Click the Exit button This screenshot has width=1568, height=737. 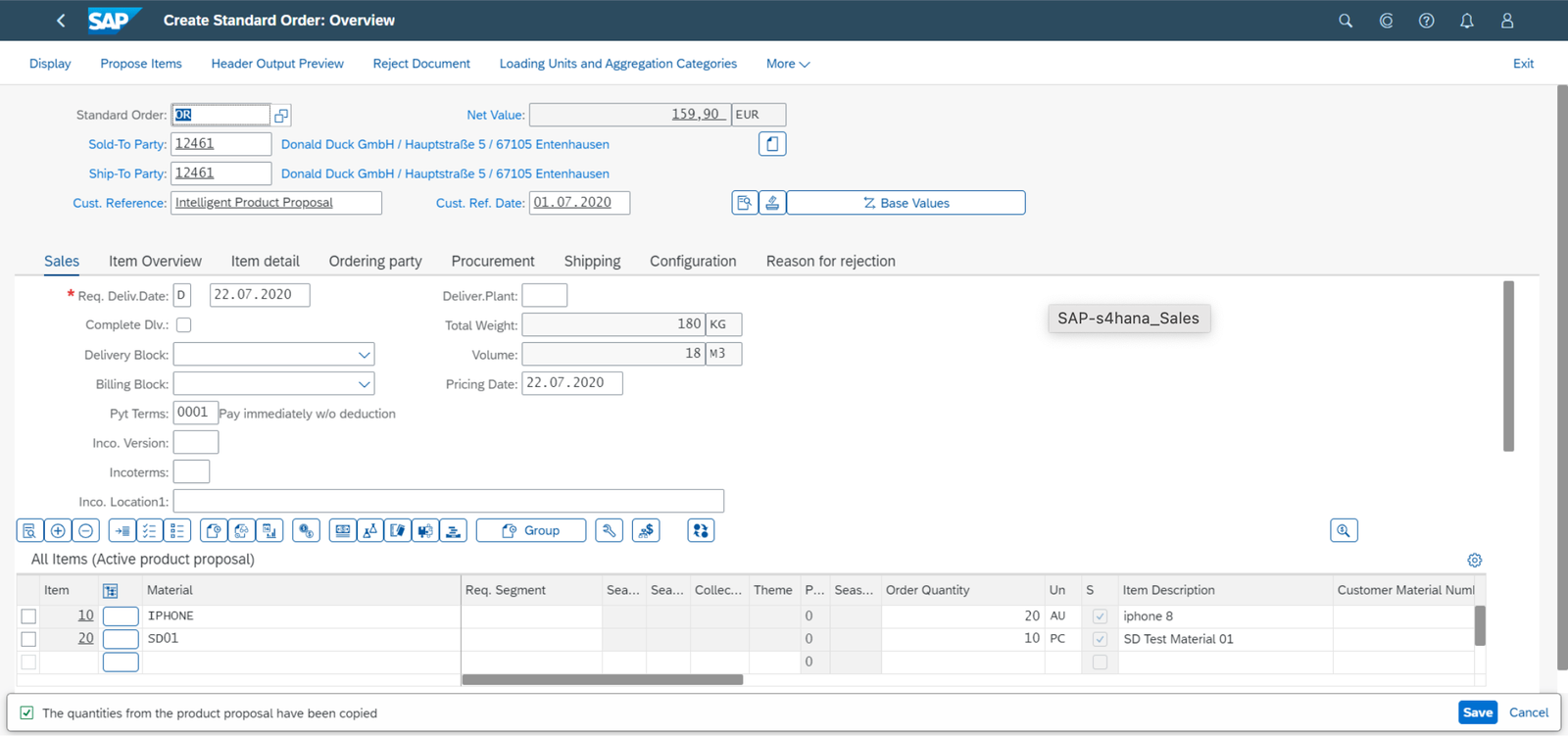1523,64
